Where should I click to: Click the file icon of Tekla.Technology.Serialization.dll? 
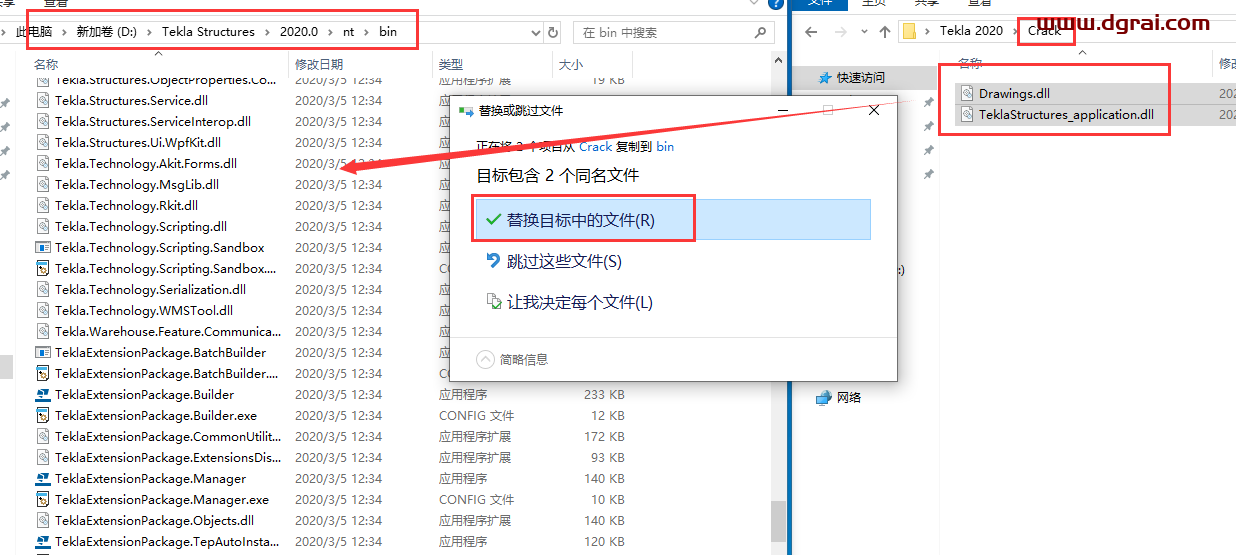click(x=43, y=289)
